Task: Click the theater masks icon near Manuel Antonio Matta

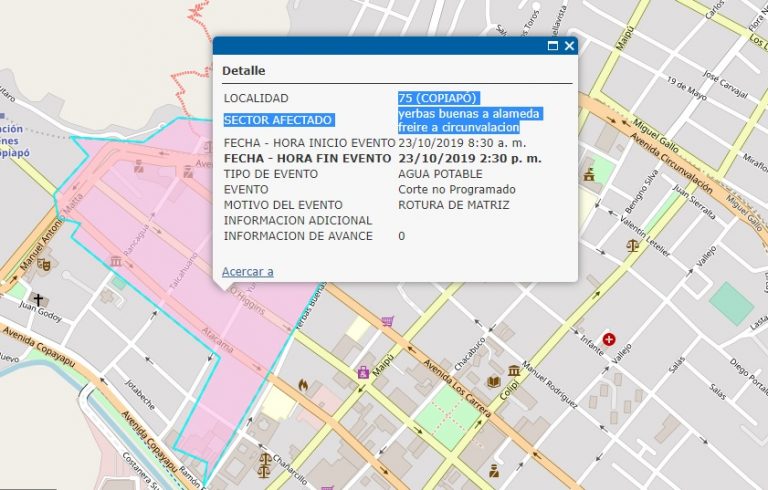Action: [x=43, y=263]
